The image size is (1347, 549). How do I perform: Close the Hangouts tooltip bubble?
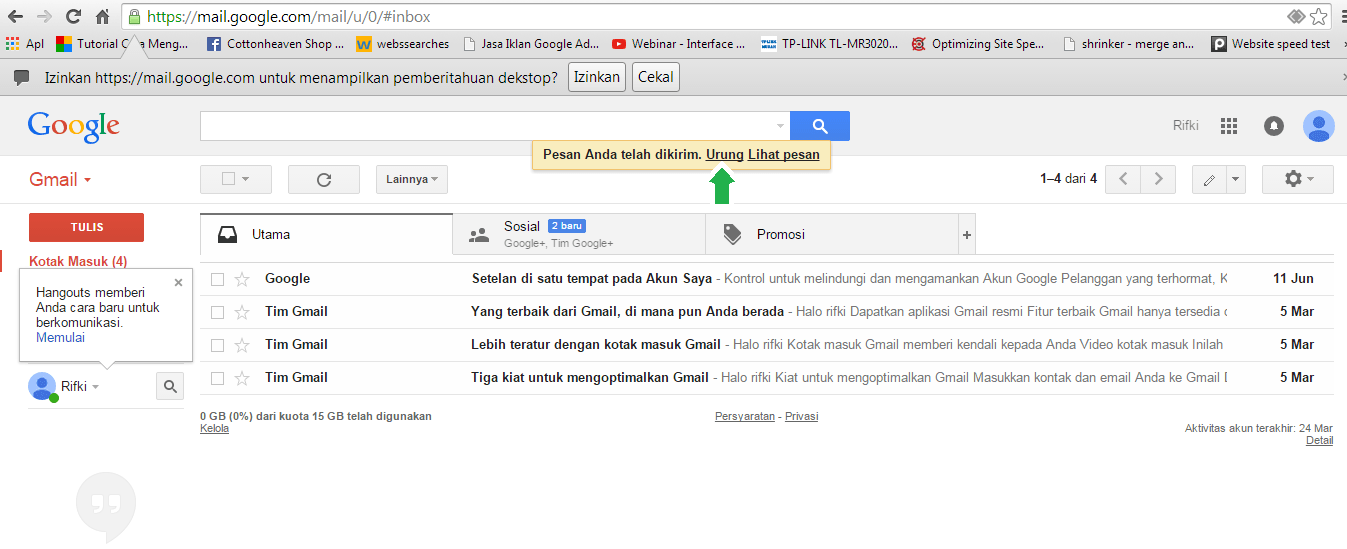(178, 283)
